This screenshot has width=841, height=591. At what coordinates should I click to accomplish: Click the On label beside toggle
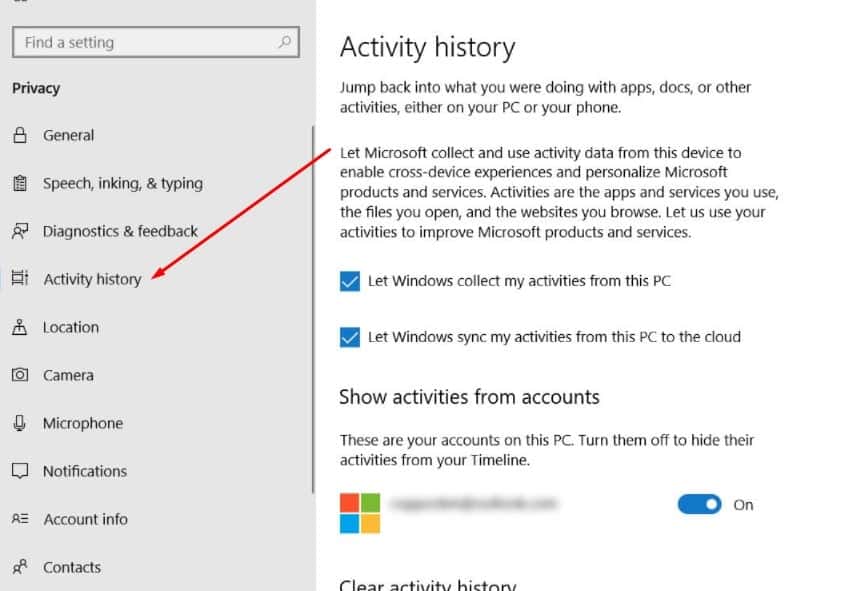click(x=743, y=505)
